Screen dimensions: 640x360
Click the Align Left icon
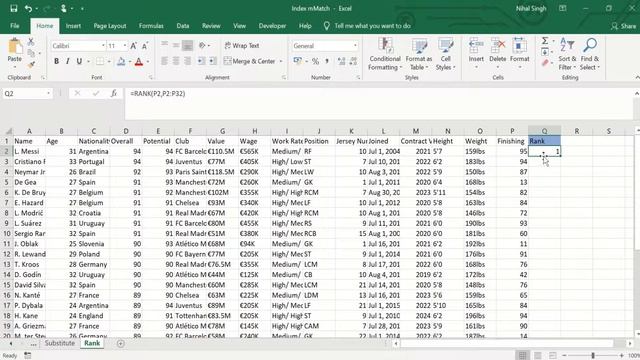(164, 61)
